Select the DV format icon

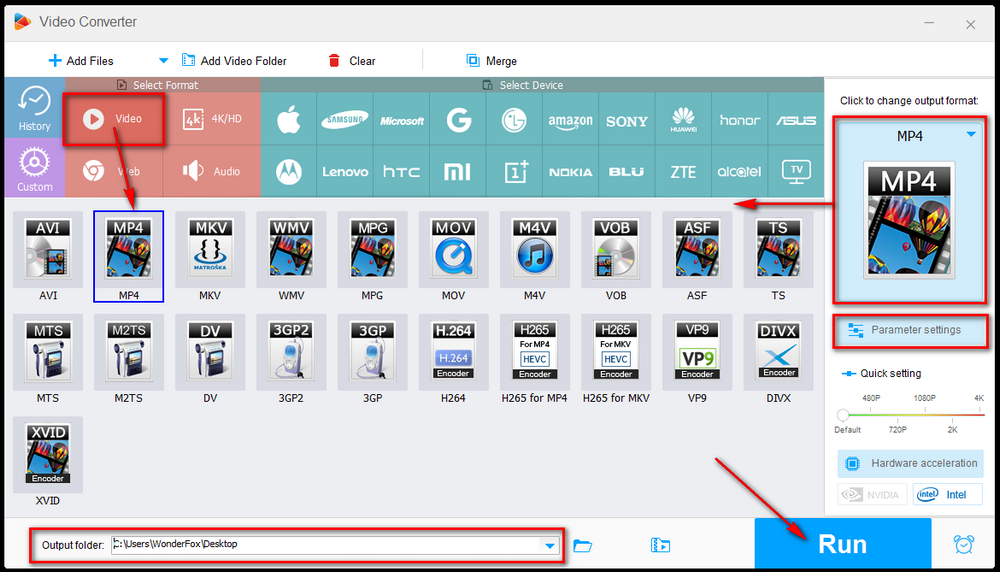coord(210,352)
